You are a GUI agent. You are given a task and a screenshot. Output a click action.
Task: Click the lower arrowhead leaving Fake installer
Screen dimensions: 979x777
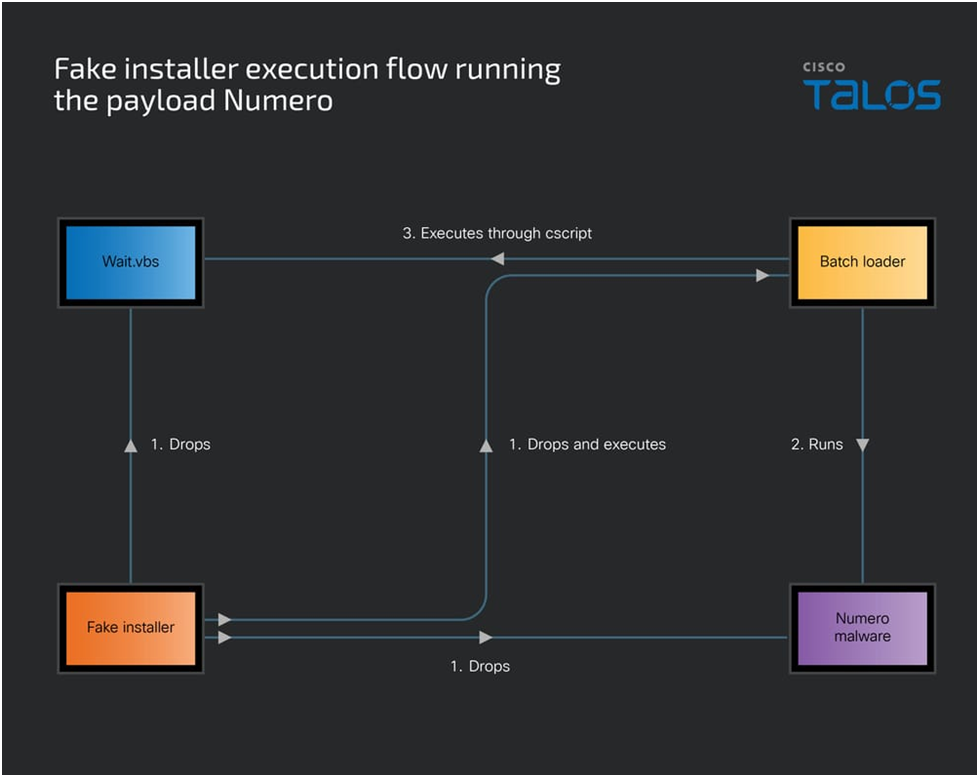tap(224, 637)
